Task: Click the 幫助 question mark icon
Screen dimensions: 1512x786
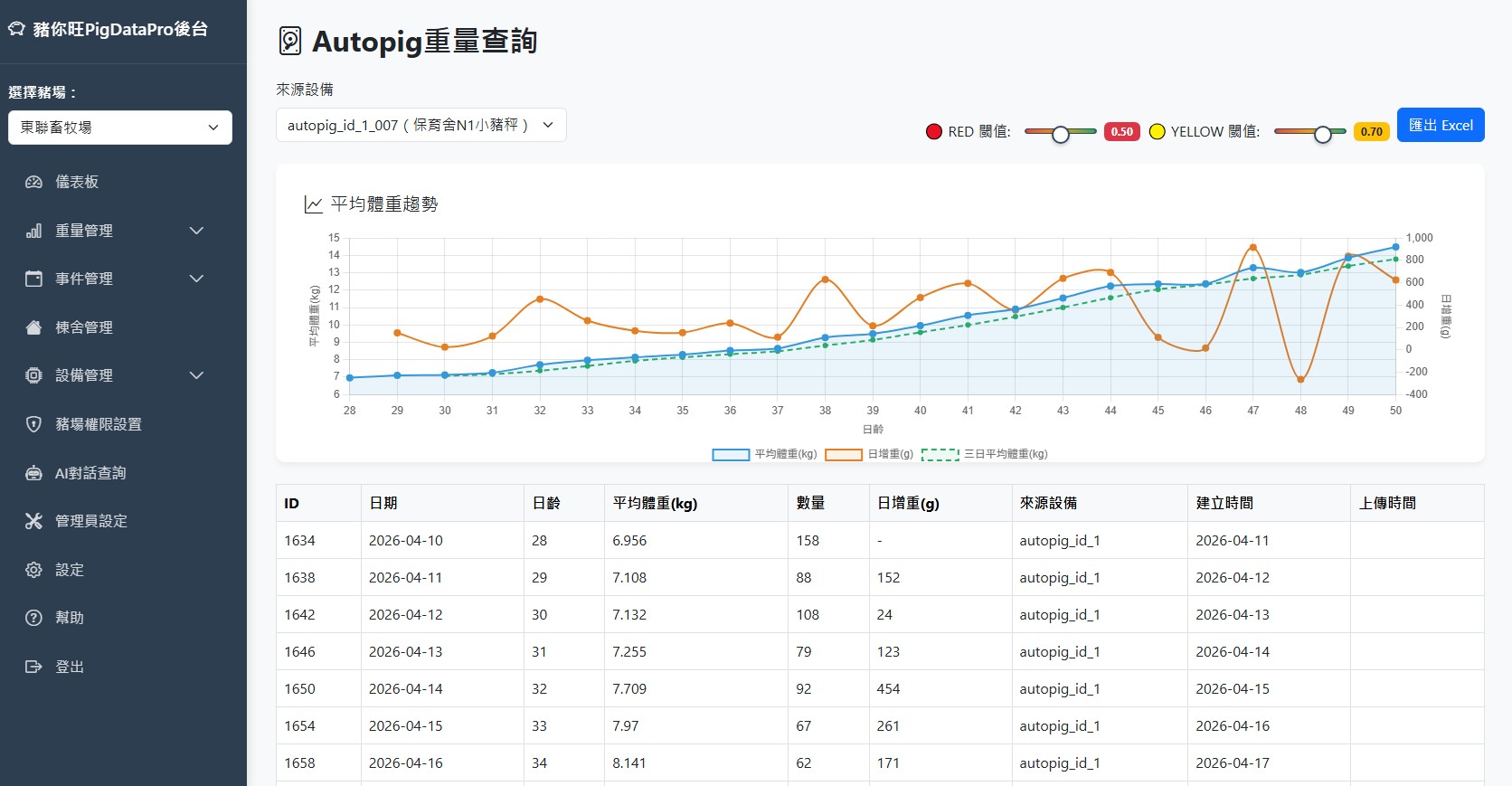Action: (33, 618)
